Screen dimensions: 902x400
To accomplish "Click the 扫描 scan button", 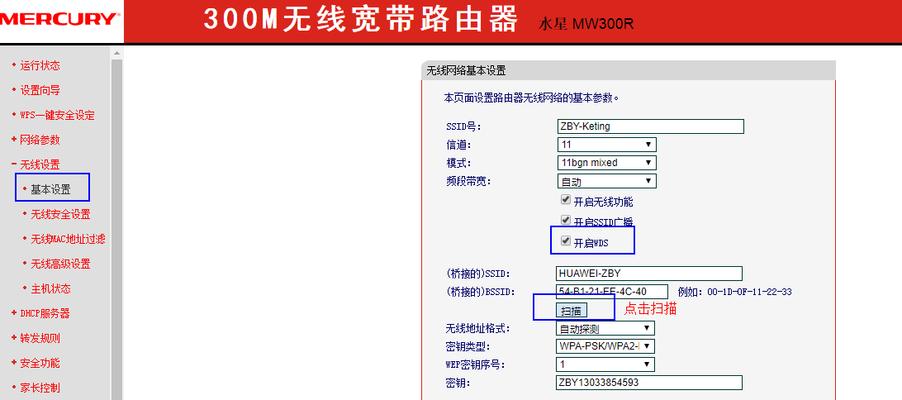I will click(x=571, y=311).
